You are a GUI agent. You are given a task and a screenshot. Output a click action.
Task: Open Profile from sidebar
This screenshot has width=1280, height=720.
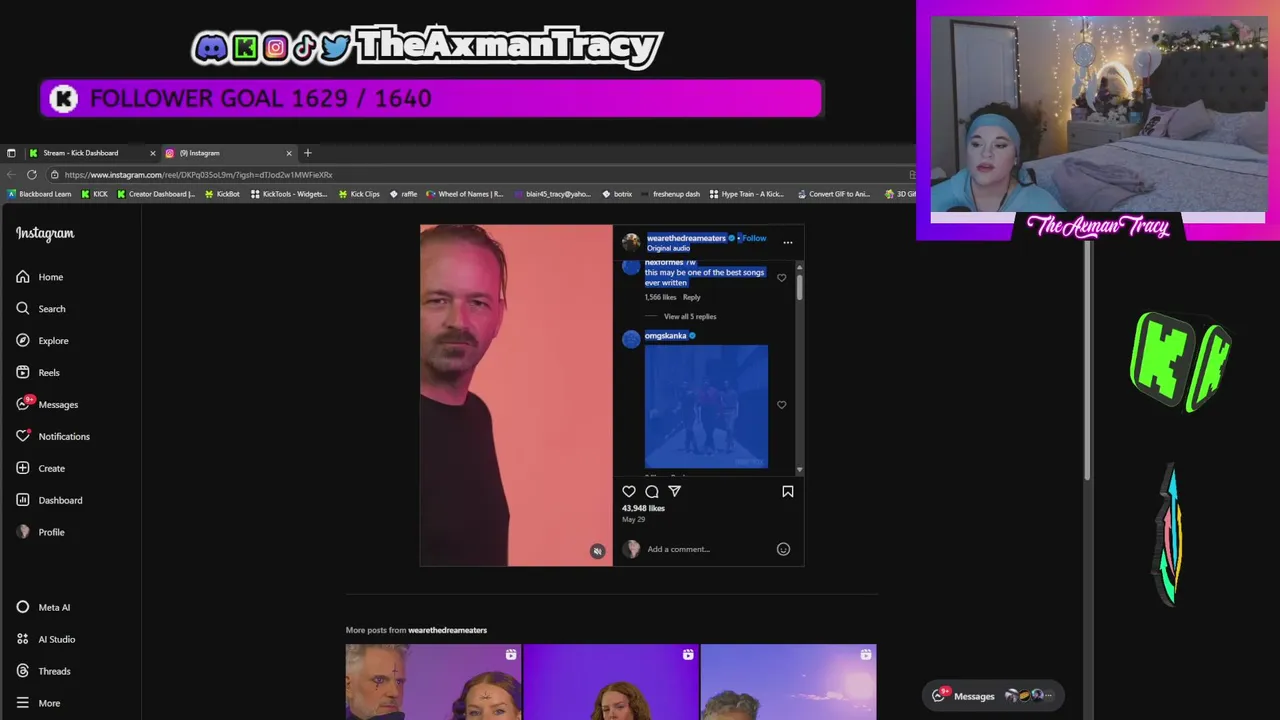click(x=41, y=532)
